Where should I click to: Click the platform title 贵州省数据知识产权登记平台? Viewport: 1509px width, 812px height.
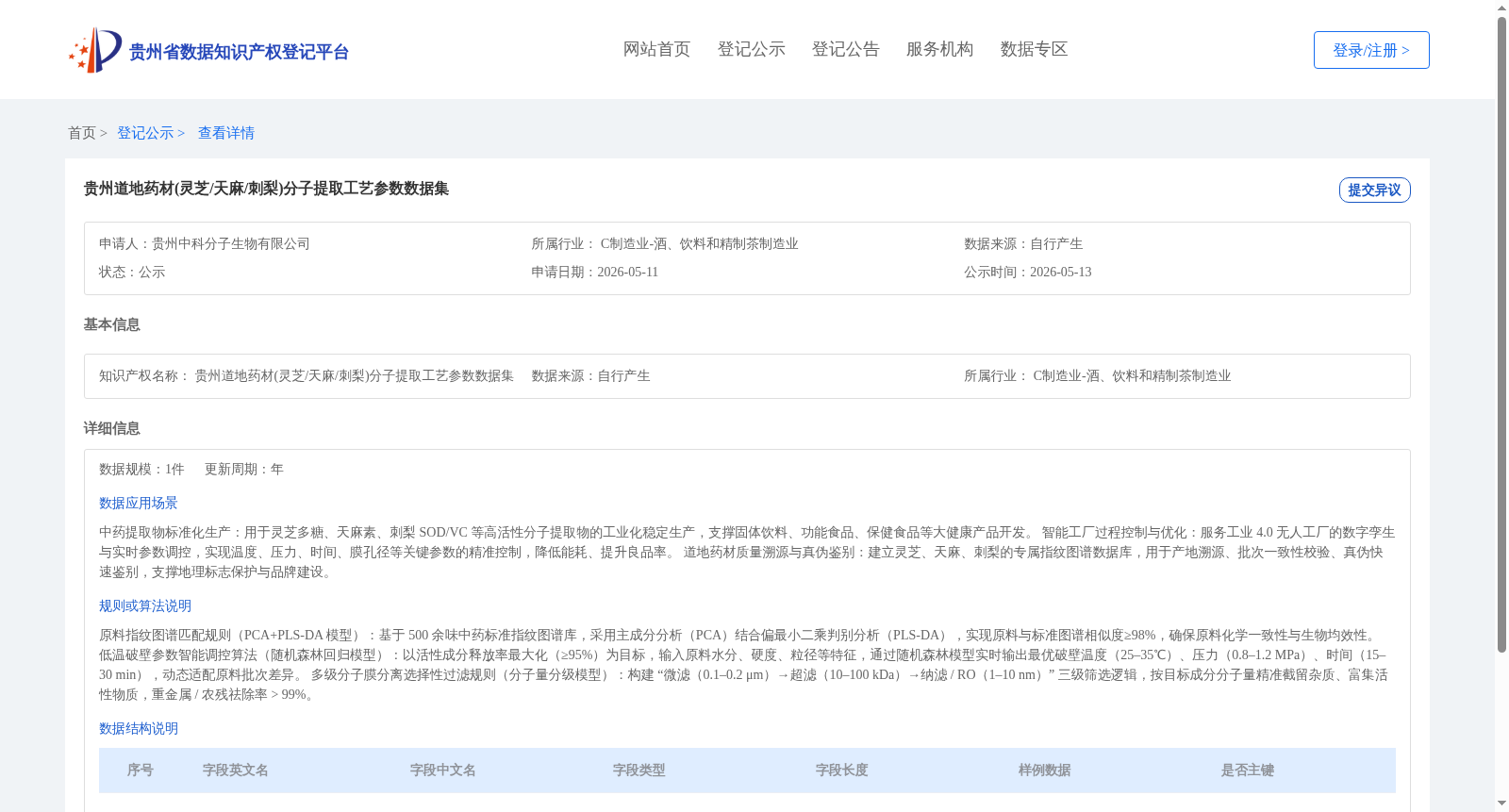point(239,52)
